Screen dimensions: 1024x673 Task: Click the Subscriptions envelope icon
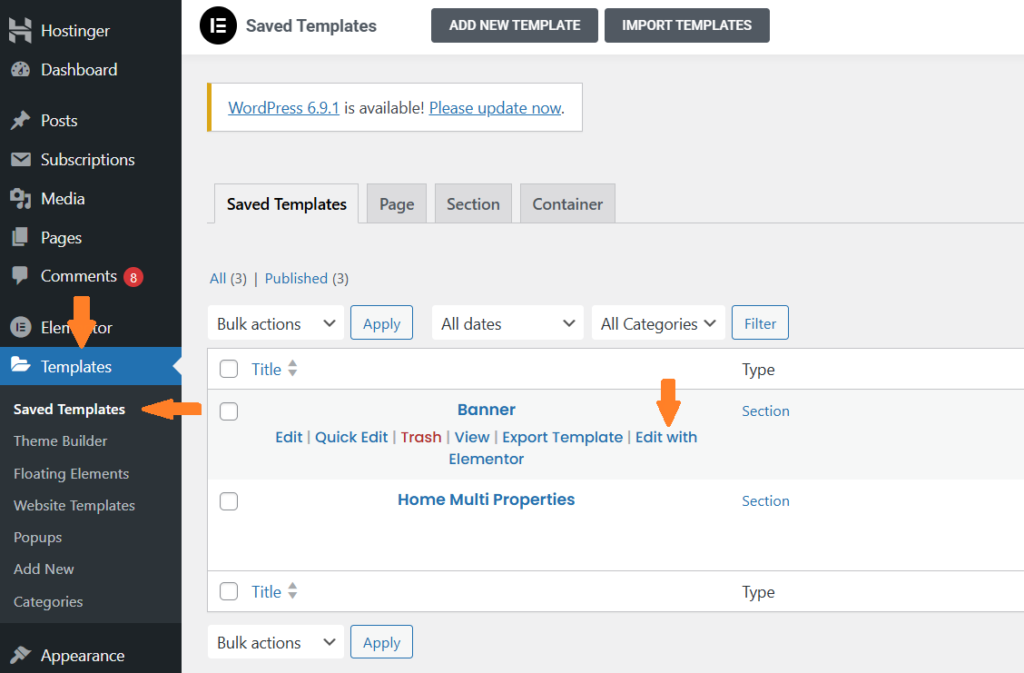[20, 160]
